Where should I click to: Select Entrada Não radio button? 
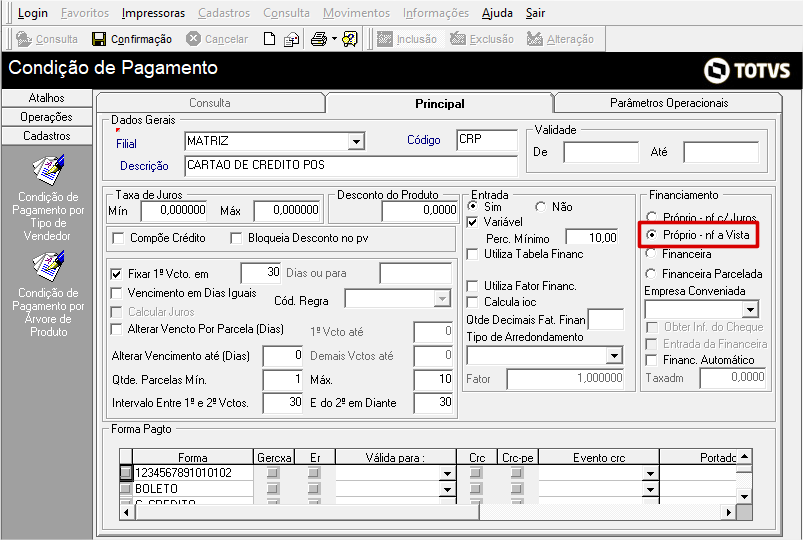tap(540, 206)
